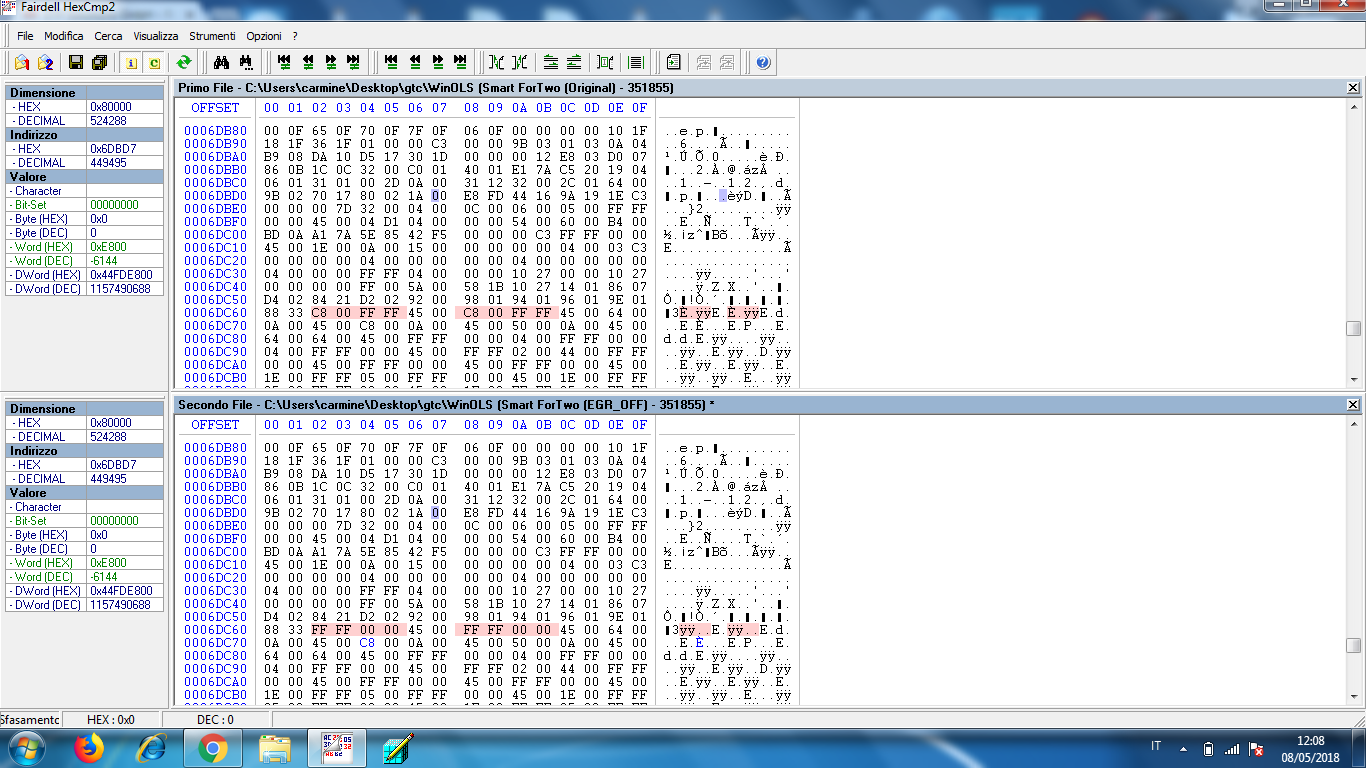
Task: Click the green lines list view icon
Action: pyautogui.click(x=635, y=63)
